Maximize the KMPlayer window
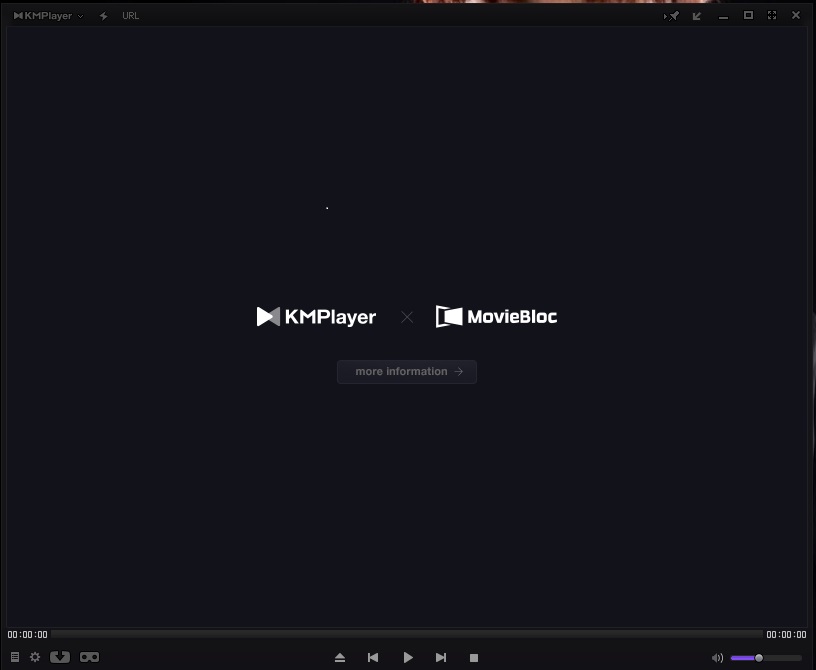This screenshot has width=816, height=670. click(748, 15)
